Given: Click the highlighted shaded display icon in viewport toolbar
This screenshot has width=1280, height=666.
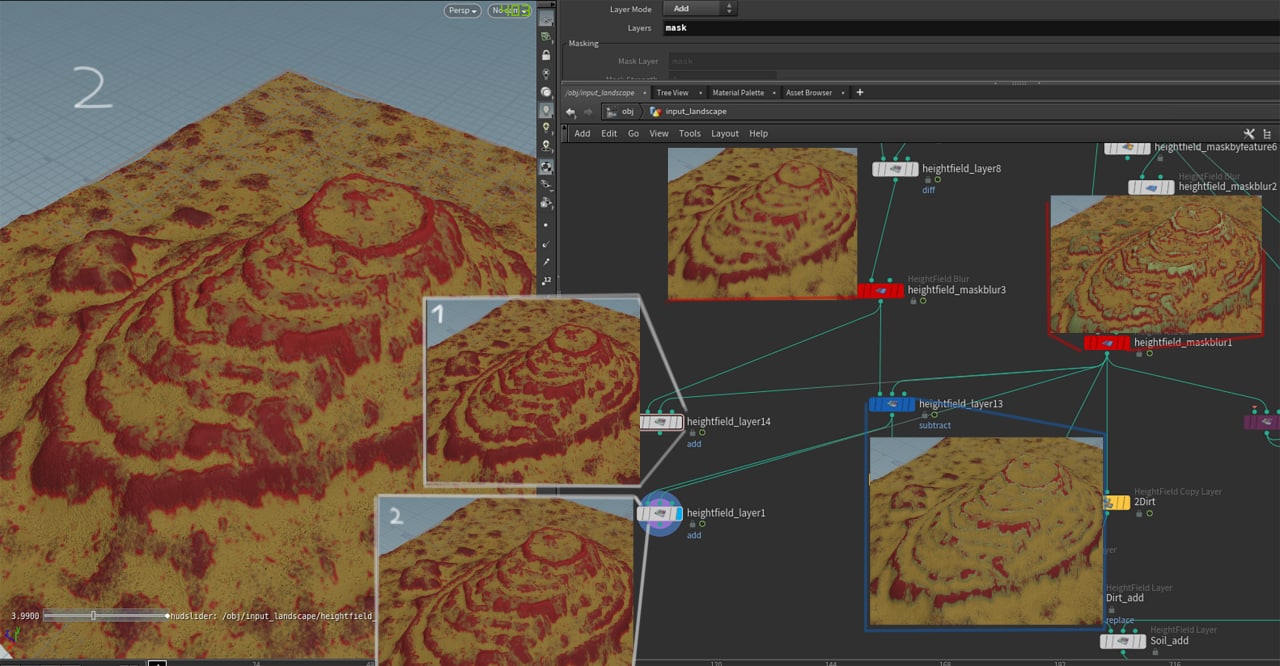Looking at the screenshot, I should point(546,167).
